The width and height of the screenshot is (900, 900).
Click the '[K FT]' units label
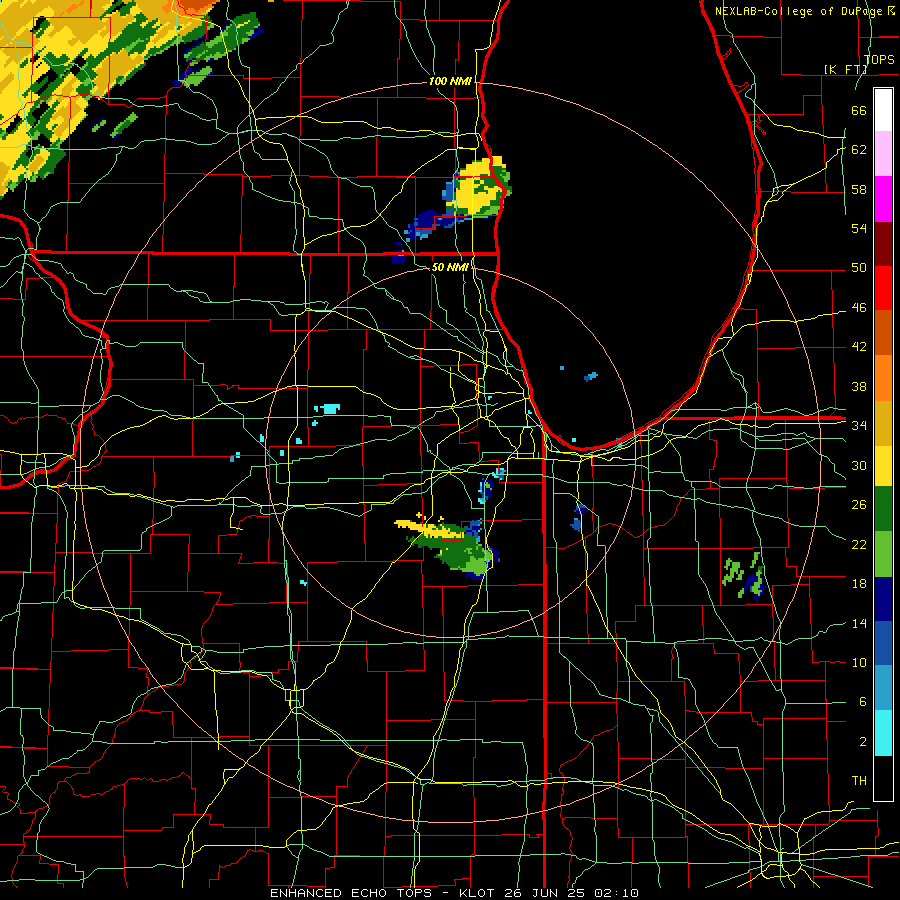point(845,69)
